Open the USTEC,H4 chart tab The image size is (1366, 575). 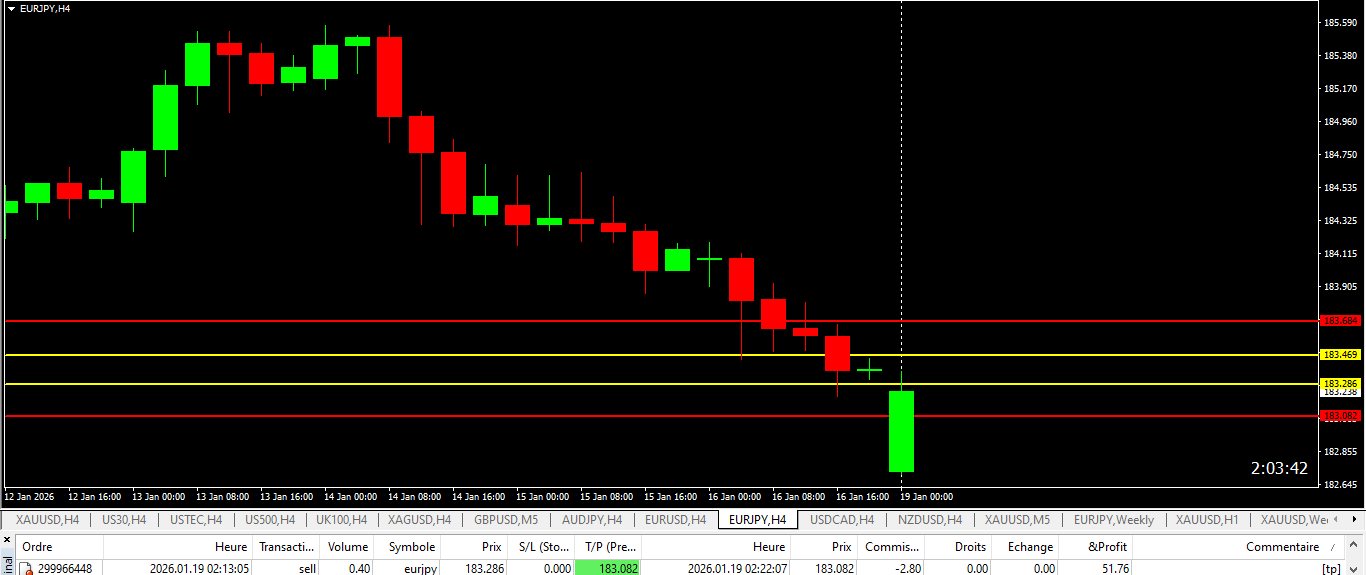point(196,520)
